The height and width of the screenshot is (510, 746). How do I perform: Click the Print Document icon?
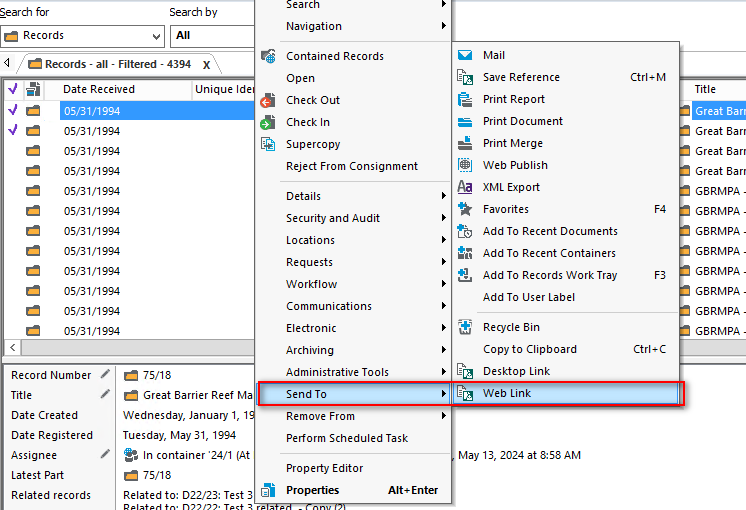tap(465, 121)
